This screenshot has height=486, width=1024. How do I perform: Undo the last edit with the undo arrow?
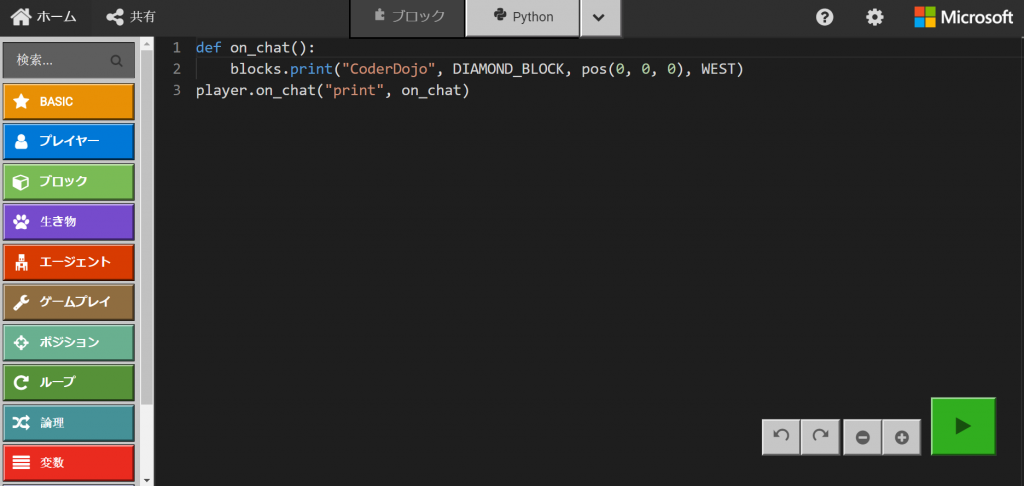pyautogui.click(x=781, y=437)
